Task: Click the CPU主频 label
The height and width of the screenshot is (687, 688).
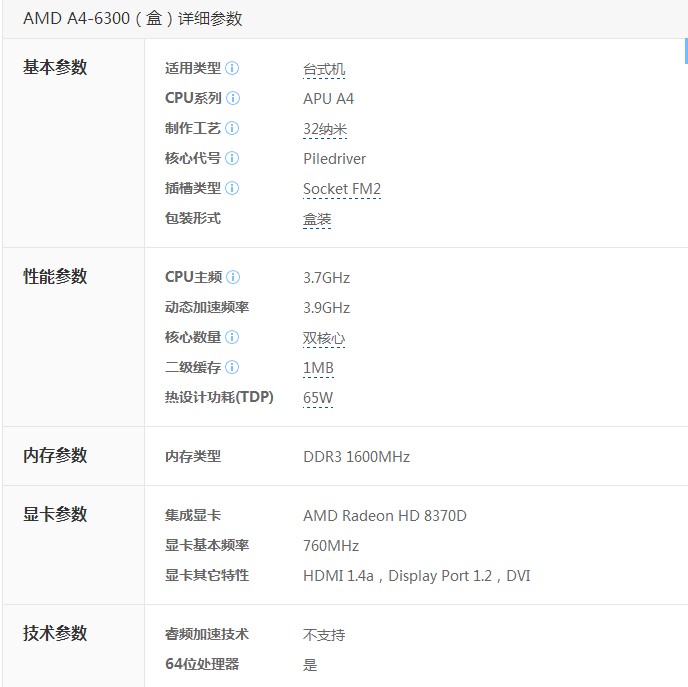Action: (194, 277)
